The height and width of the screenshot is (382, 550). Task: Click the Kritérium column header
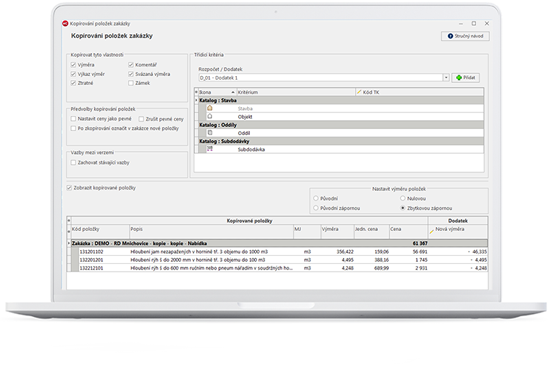tap(296, 92)
